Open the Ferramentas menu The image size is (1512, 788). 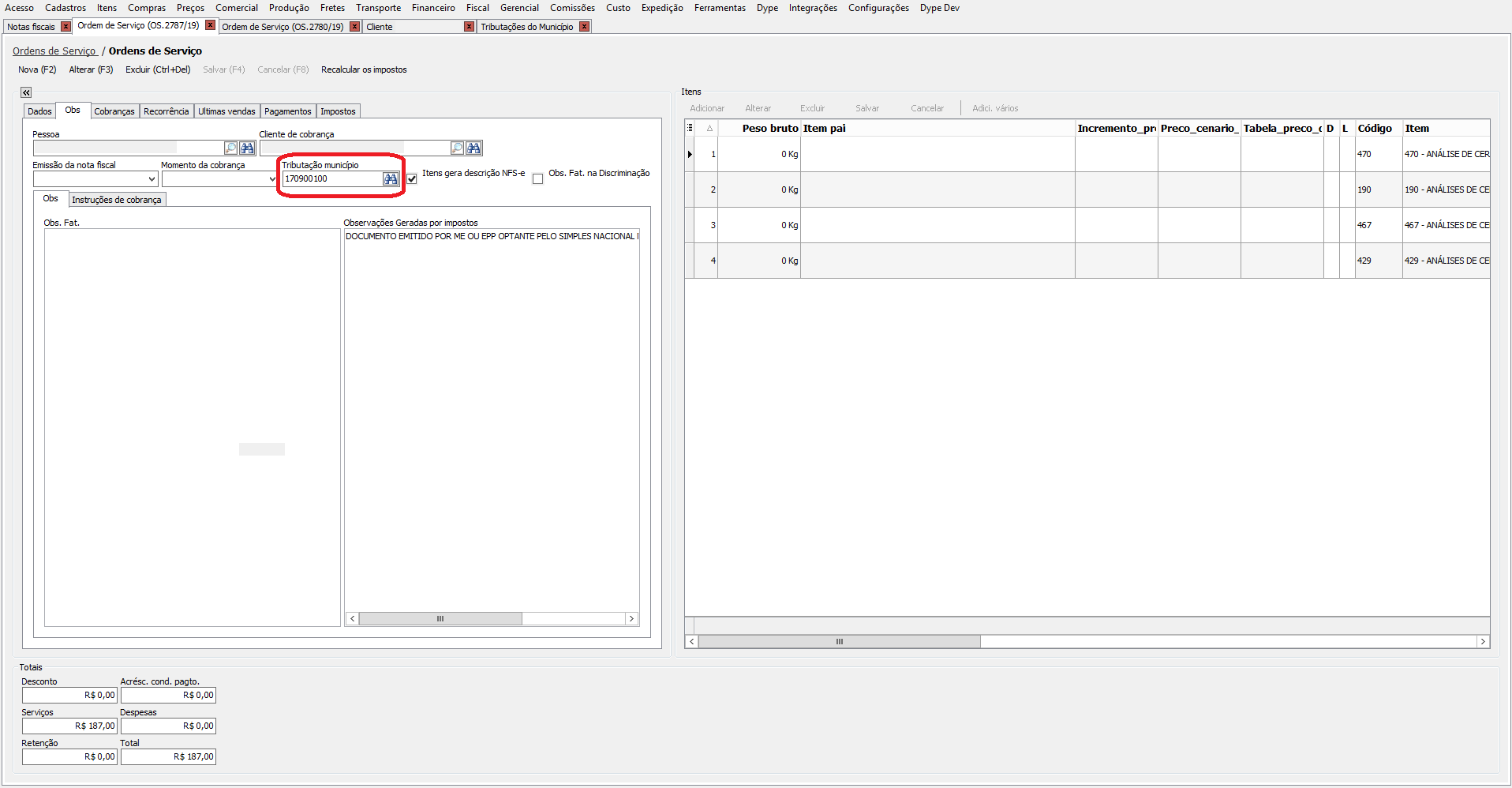[x=720, y=8]
